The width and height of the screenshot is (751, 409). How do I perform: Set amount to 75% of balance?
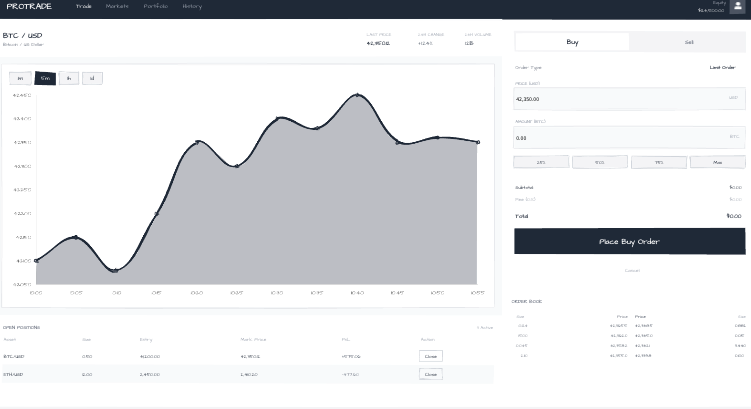pyautogui.click(x=659, y=162)
